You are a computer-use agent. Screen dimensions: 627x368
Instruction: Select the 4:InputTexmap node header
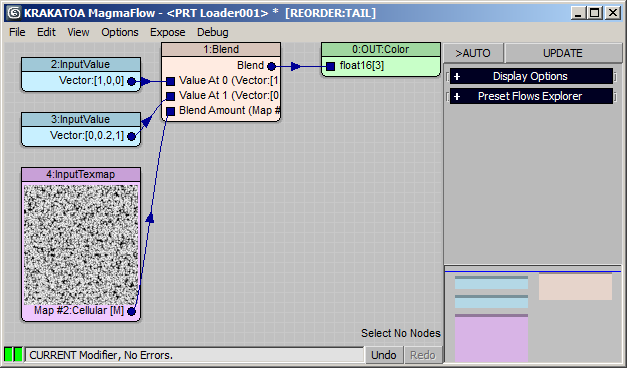click(x=81, y=174)
